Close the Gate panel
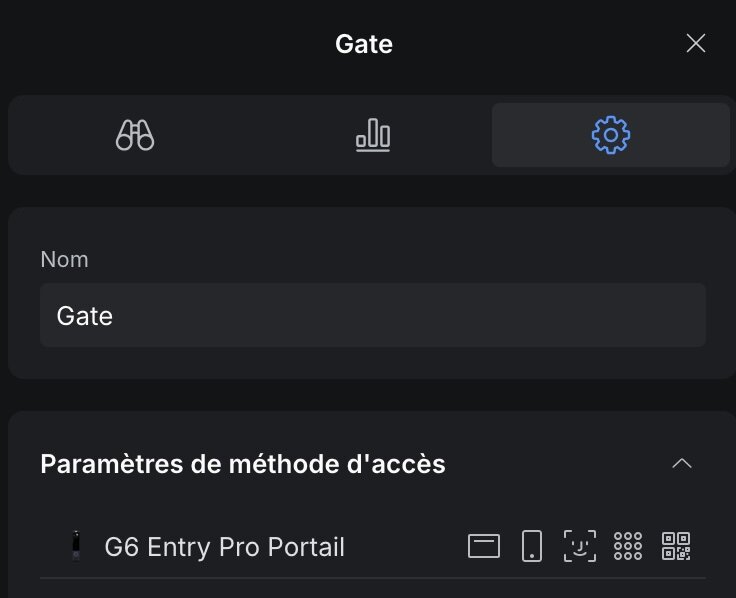This screenshot has width=736, height=598. 695,43
